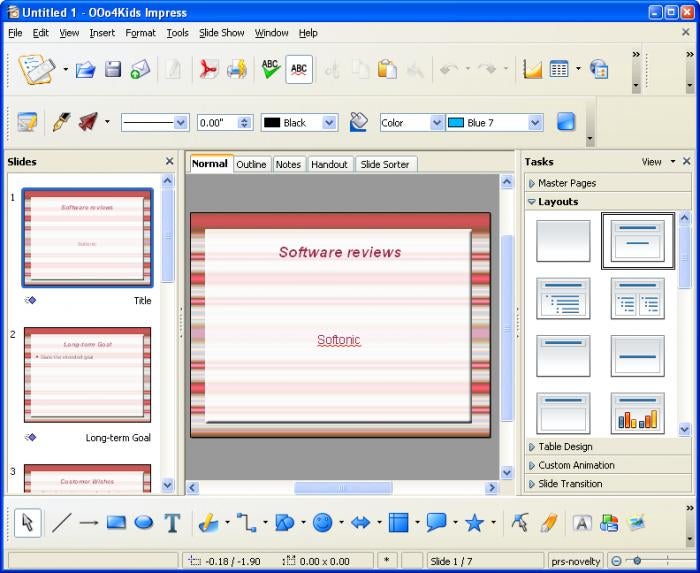Select the Curve drawing tool

pyautogui.click(x=208, y=523)
